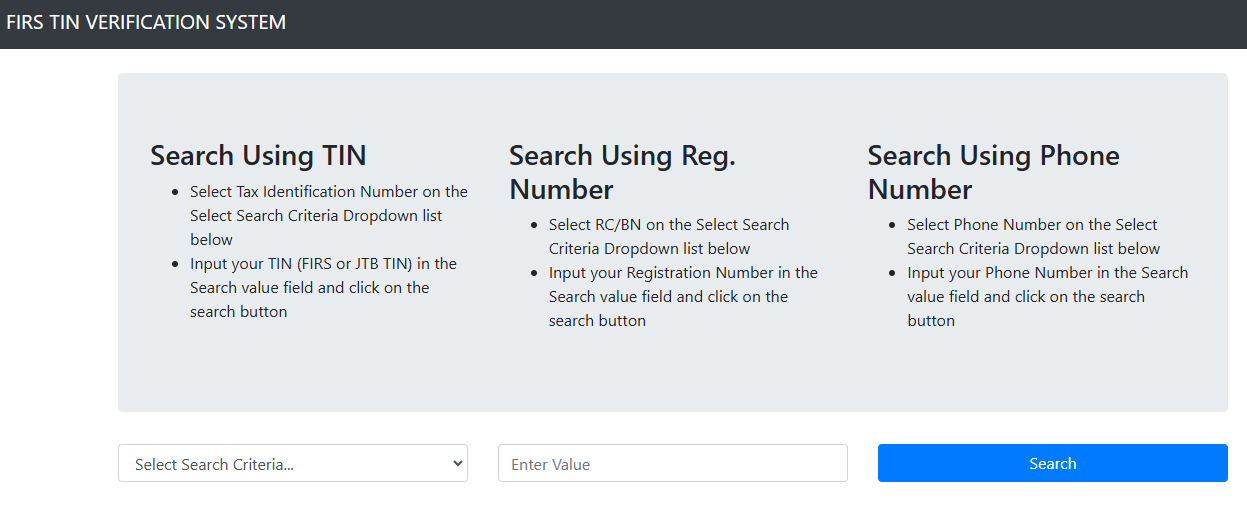Select the Search Using Phone Number heading
Image resolution: width=1247 pixels, height=517 pixels.
point(994,172)
